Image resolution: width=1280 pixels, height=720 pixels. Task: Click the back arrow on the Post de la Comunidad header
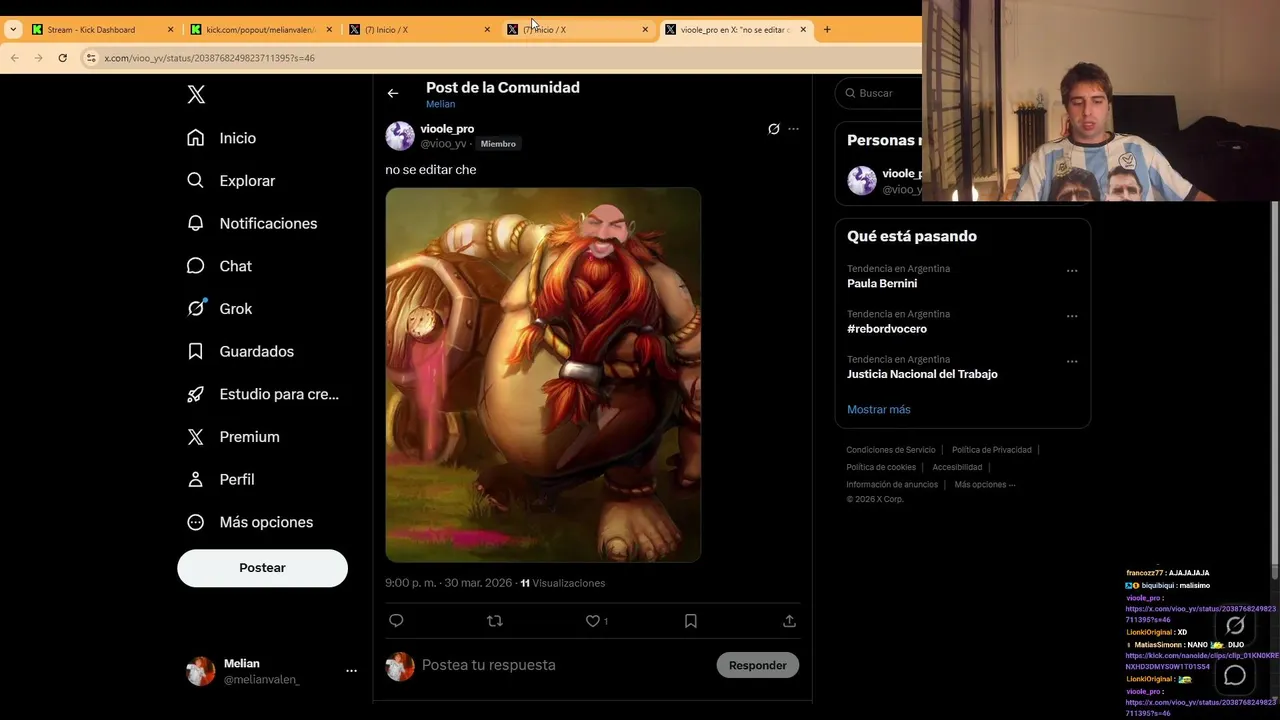(393, 93)
